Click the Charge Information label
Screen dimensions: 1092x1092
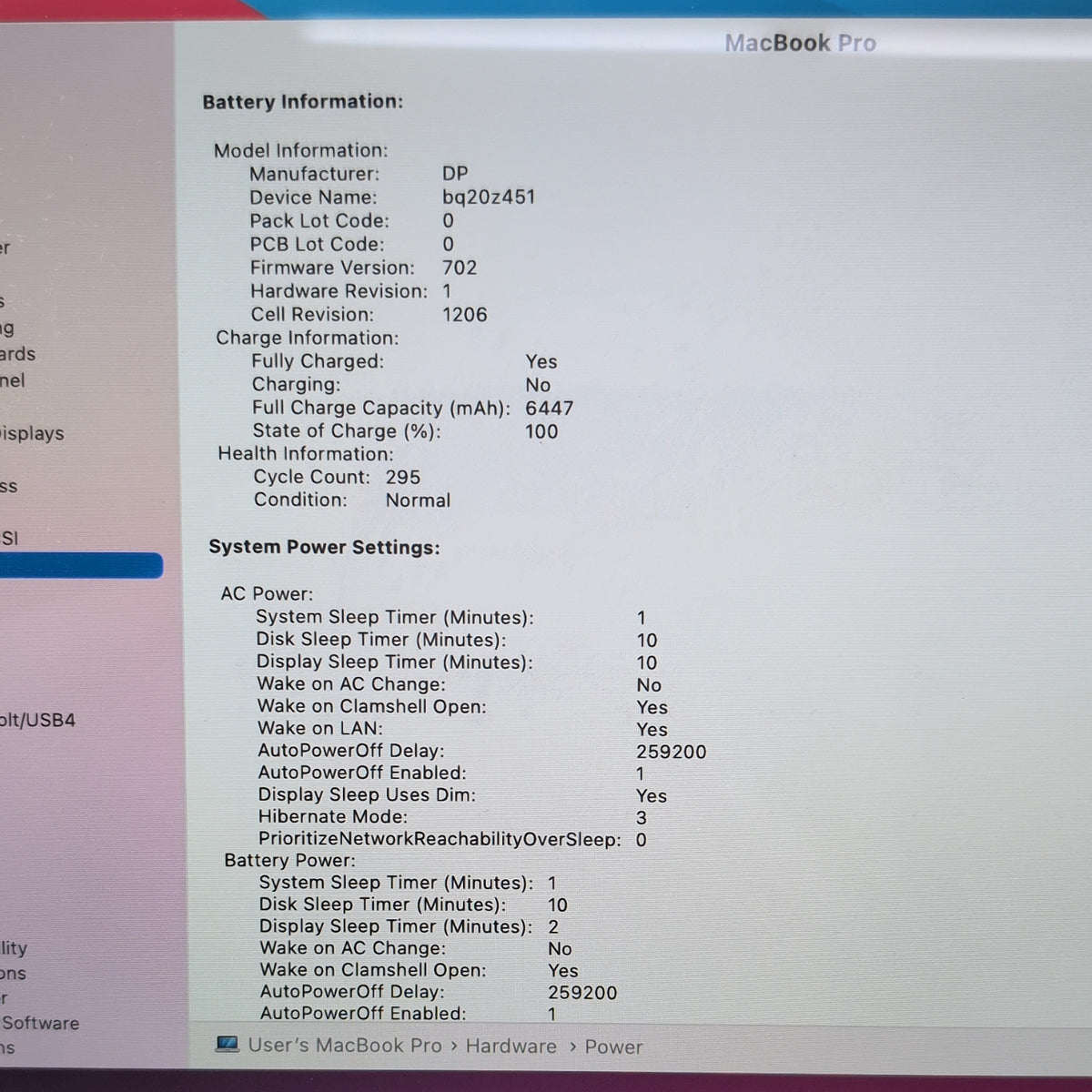(307, 338)
